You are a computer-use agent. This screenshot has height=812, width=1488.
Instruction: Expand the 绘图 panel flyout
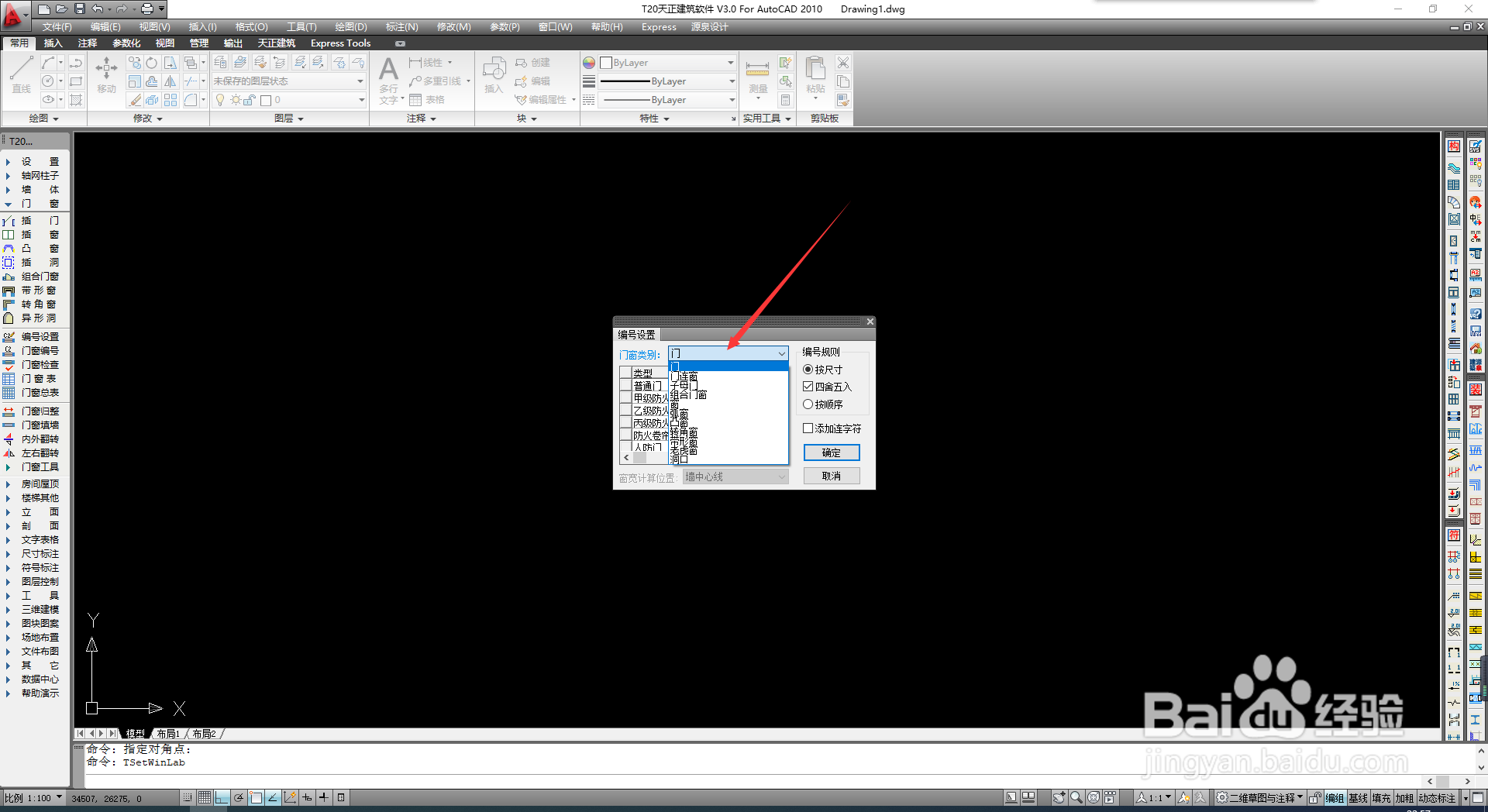pyautogui.click(x=43, y=119)
